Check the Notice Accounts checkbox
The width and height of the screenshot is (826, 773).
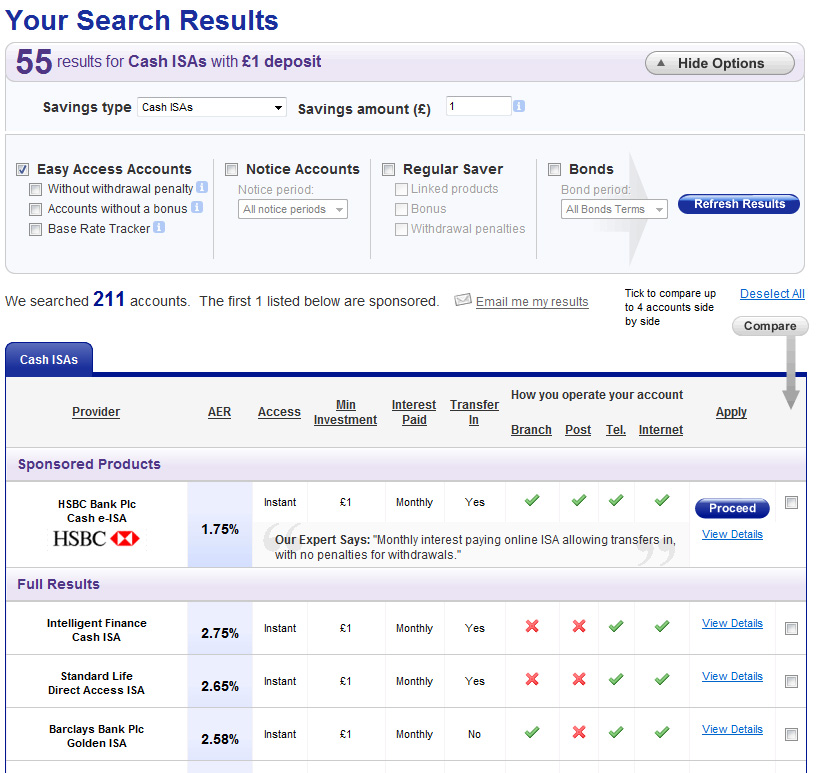(x=231, y=169)
